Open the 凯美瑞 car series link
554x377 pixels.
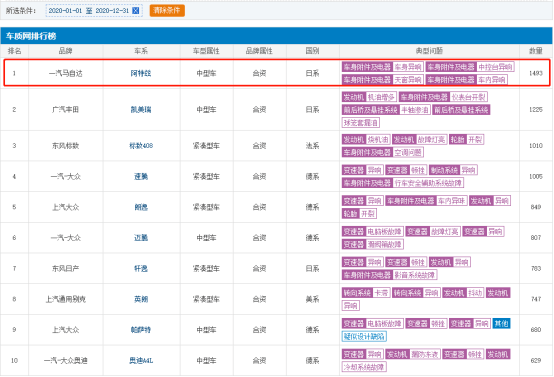click(x=141, y=110)
